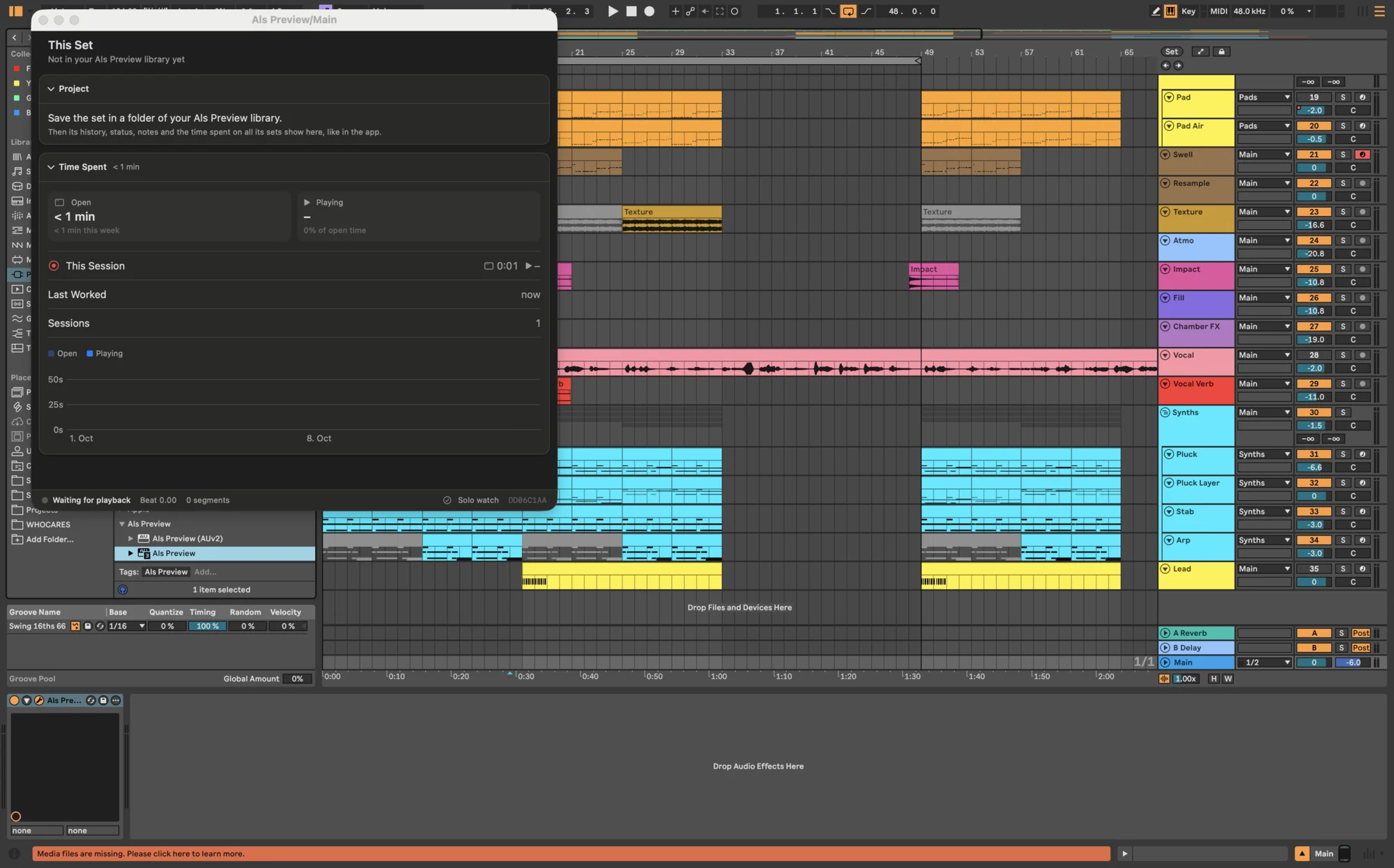Click the Next Locator arrow
This screenshot has width=1394, height=868.
pyautogui.click(x=1178, y=65)
